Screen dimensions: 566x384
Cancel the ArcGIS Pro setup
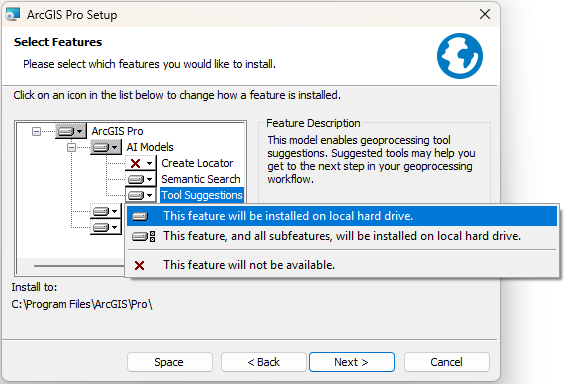point(447,362)
